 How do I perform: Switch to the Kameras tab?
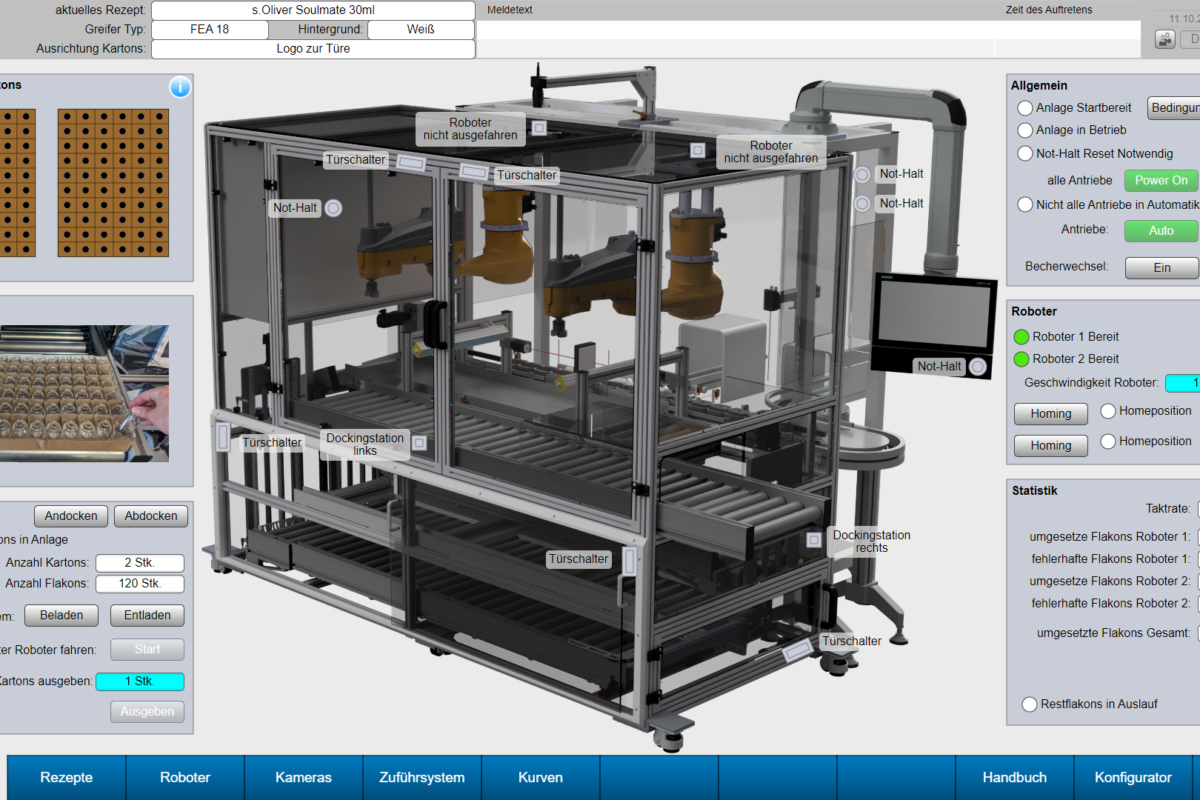[303, 777]
